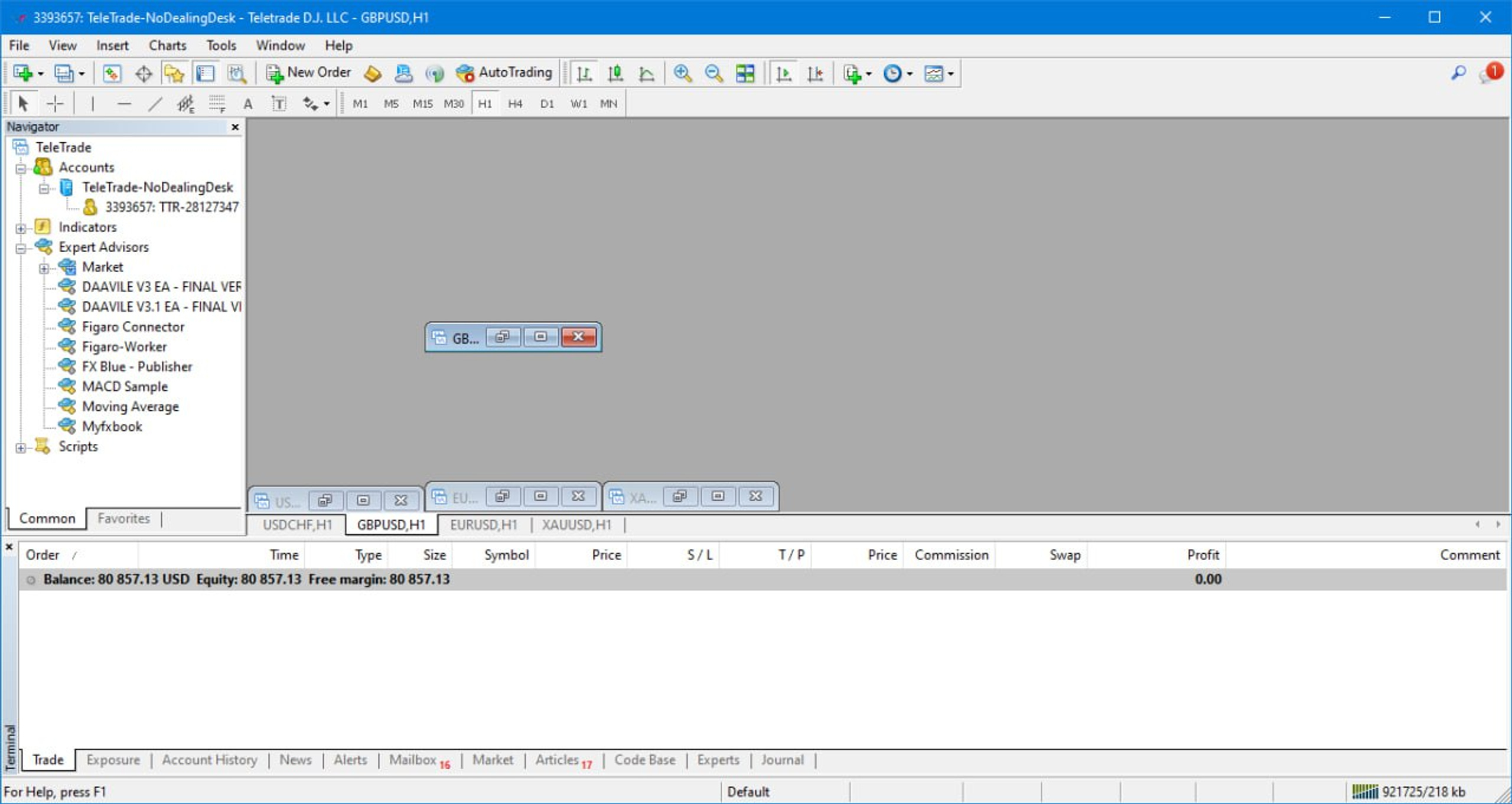
Task: Open the Periods dropdown arrow
Action: click(910, 74)
